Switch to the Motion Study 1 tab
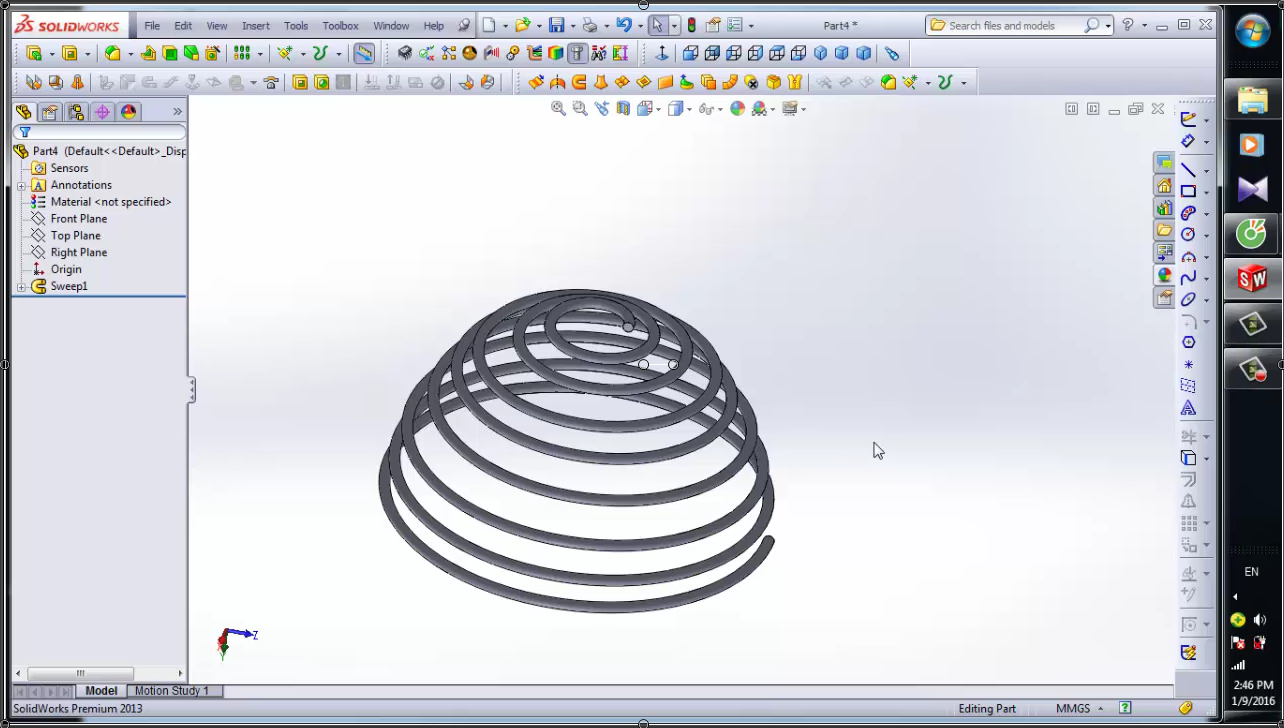The image size is (1284, 728). [172, 691]
